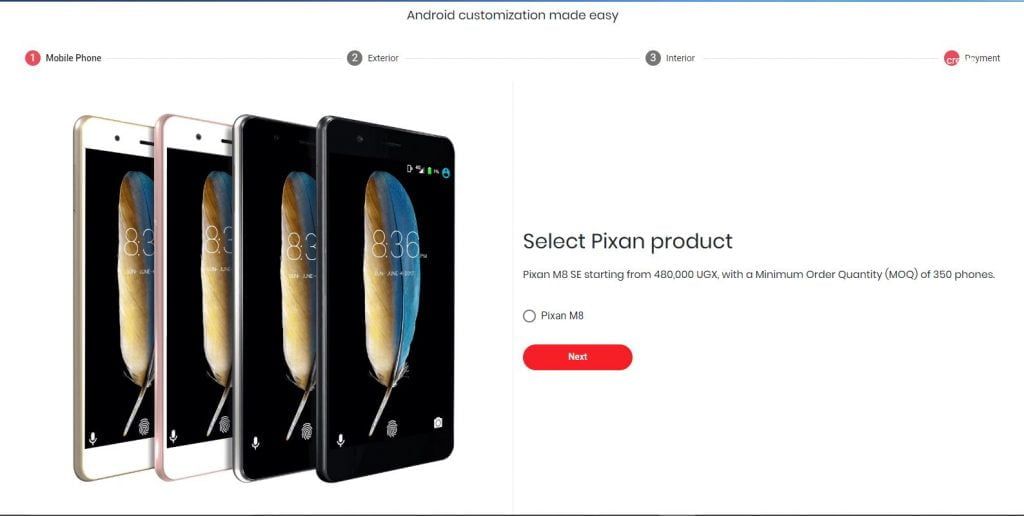Screen dimensions: 1024x516
Task: Tap microphone icon on the gold phone
Action: [x=93, y=438]
